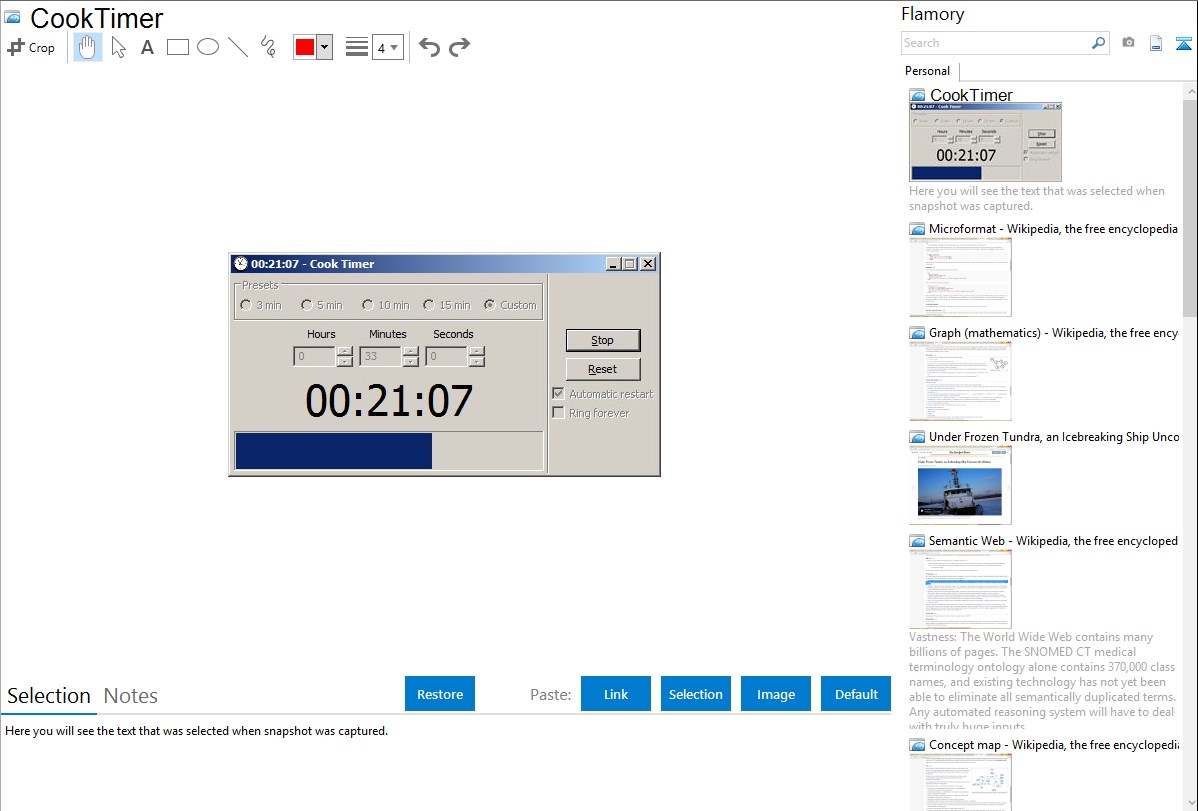Click the Flamory search field
Screen dimensions: 1198x811
pyautogui.click(x=995, y=43)
